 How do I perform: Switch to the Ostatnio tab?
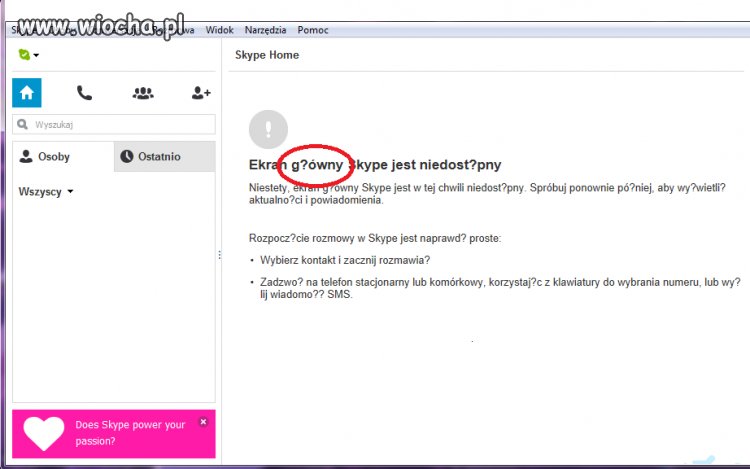click(165, 156)
